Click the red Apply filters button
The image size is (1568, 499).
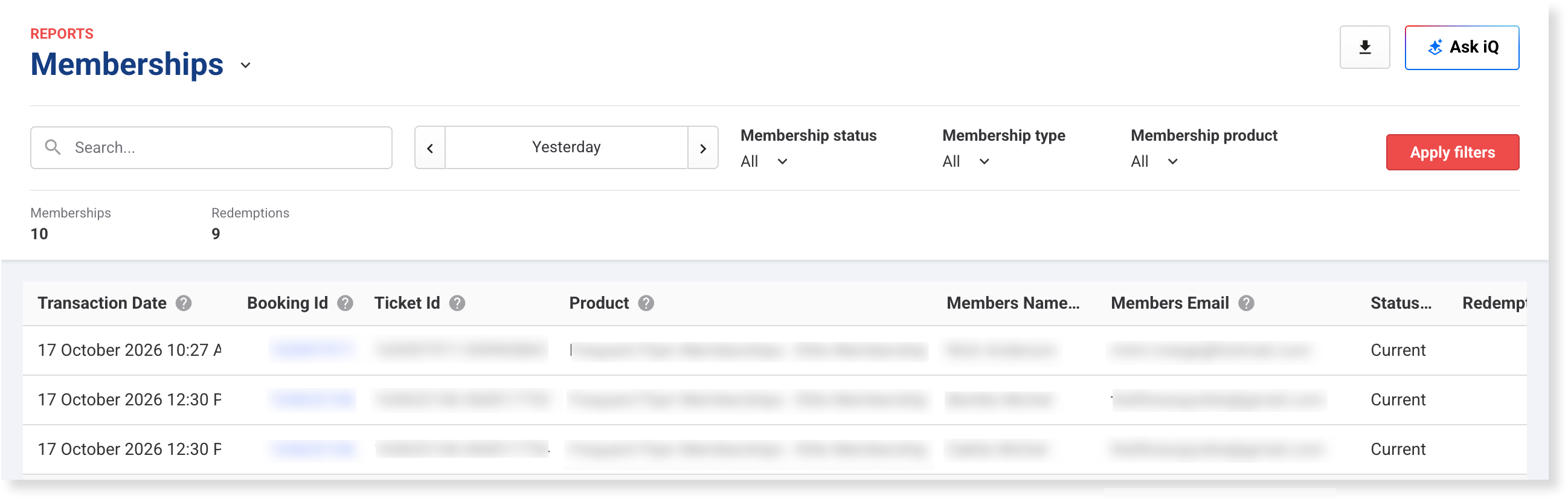(x=1453, y=152)
